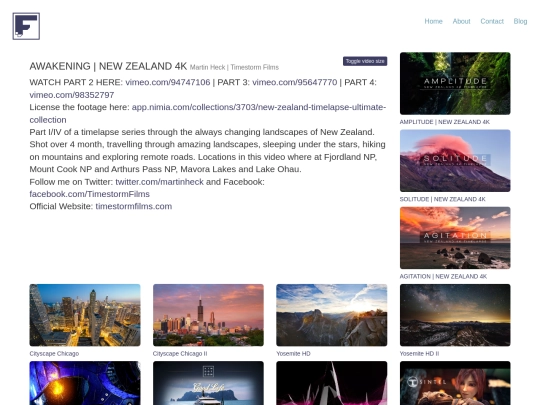Screen dimensions: 540x405
Task: Open the AGITATION video thumbnail
Action: pyautogui.click(x=455, y=238)
